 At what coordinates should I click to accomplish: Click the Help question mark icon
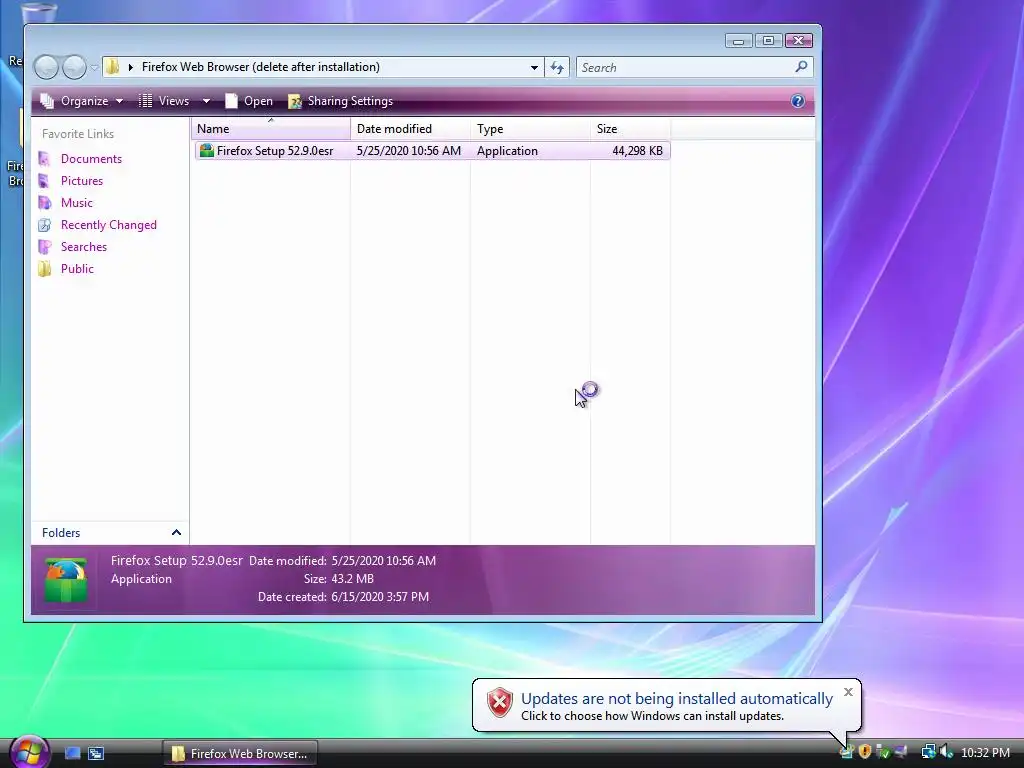point(797,101)
